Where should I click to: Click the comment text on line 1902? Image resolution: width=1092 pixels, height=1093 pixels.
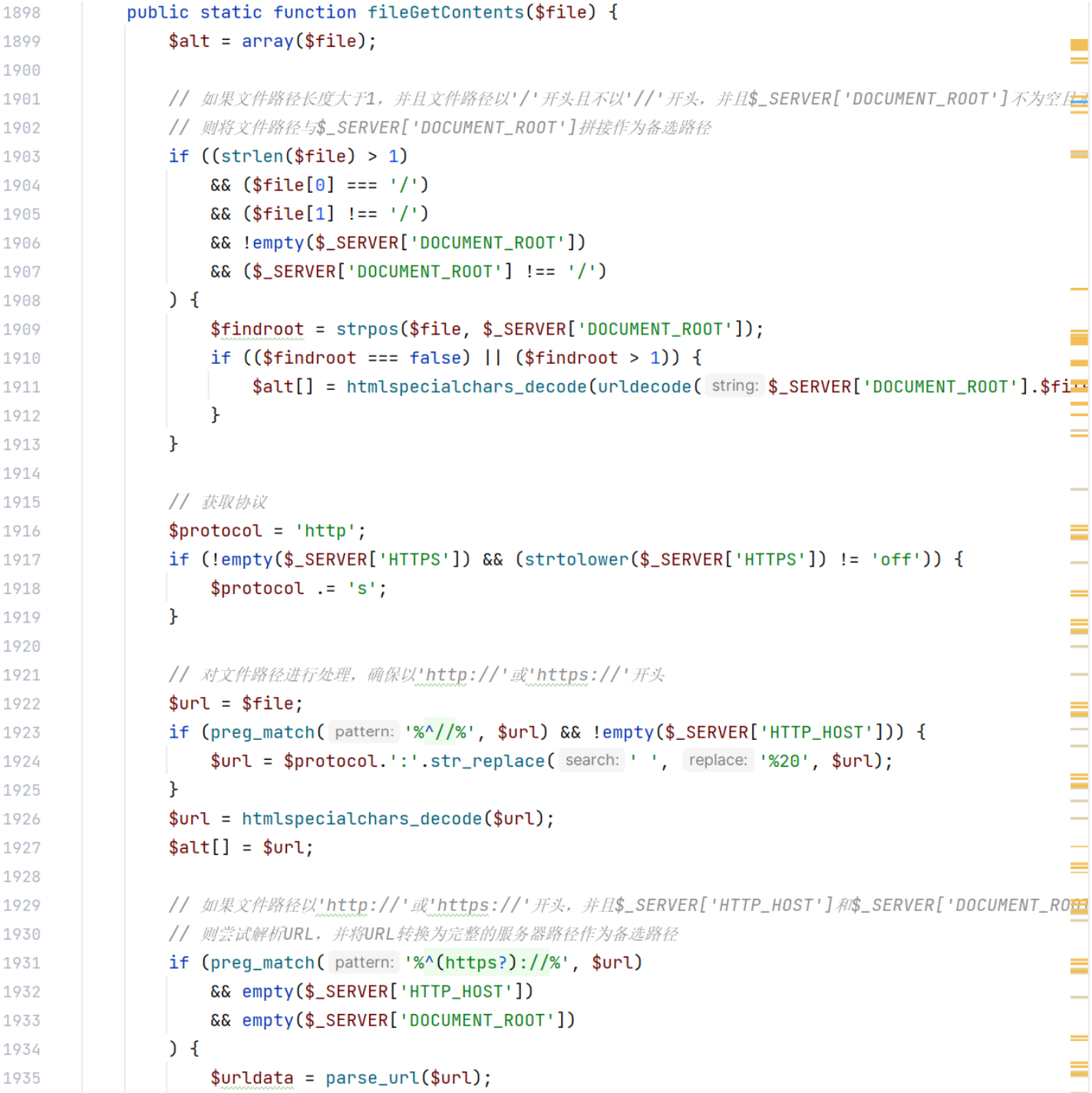[x=440, y=127]
